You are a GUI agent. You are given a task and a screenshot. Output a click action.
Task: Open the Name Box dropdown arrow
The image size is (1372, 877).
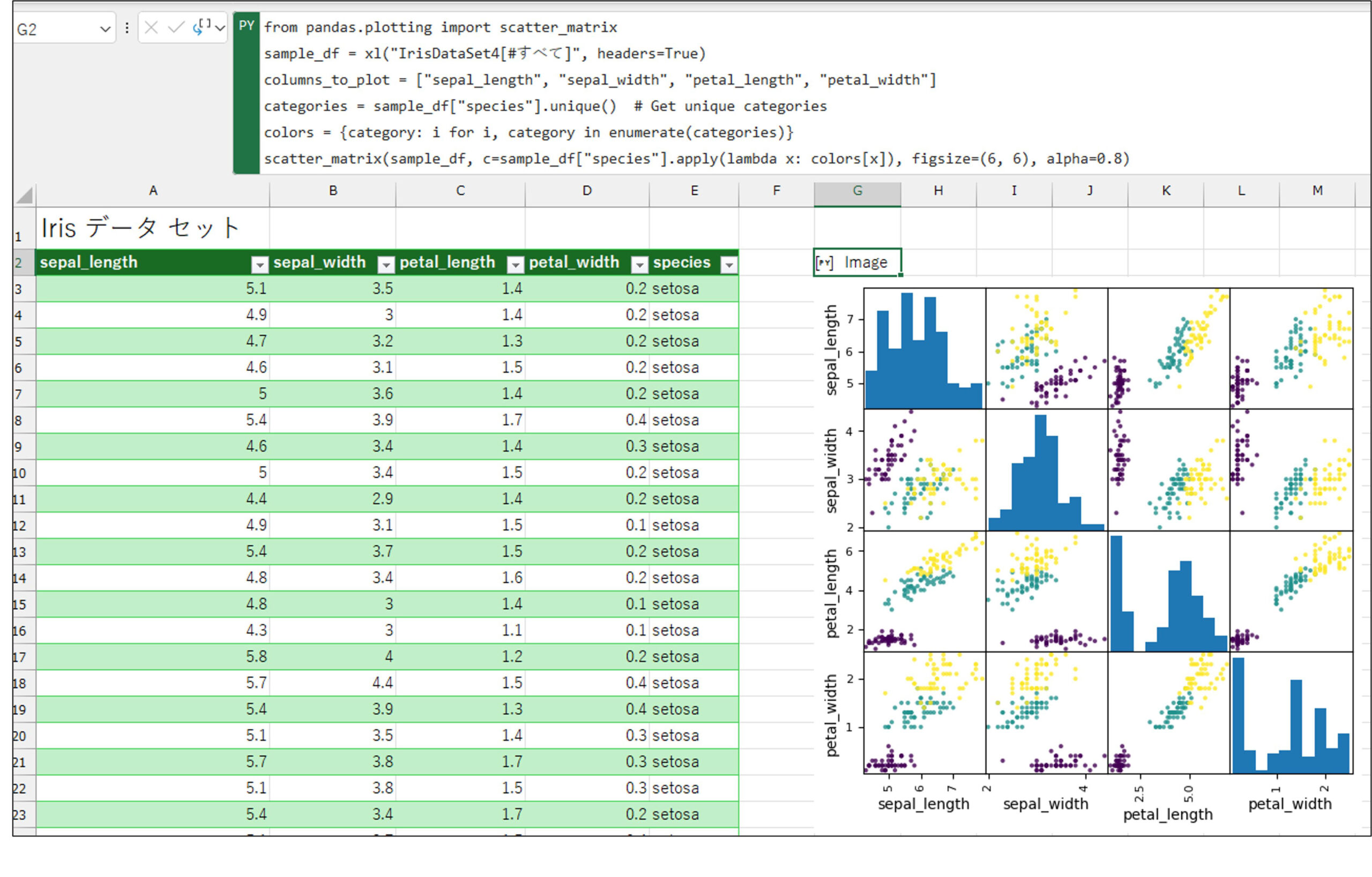click(105, 29)
